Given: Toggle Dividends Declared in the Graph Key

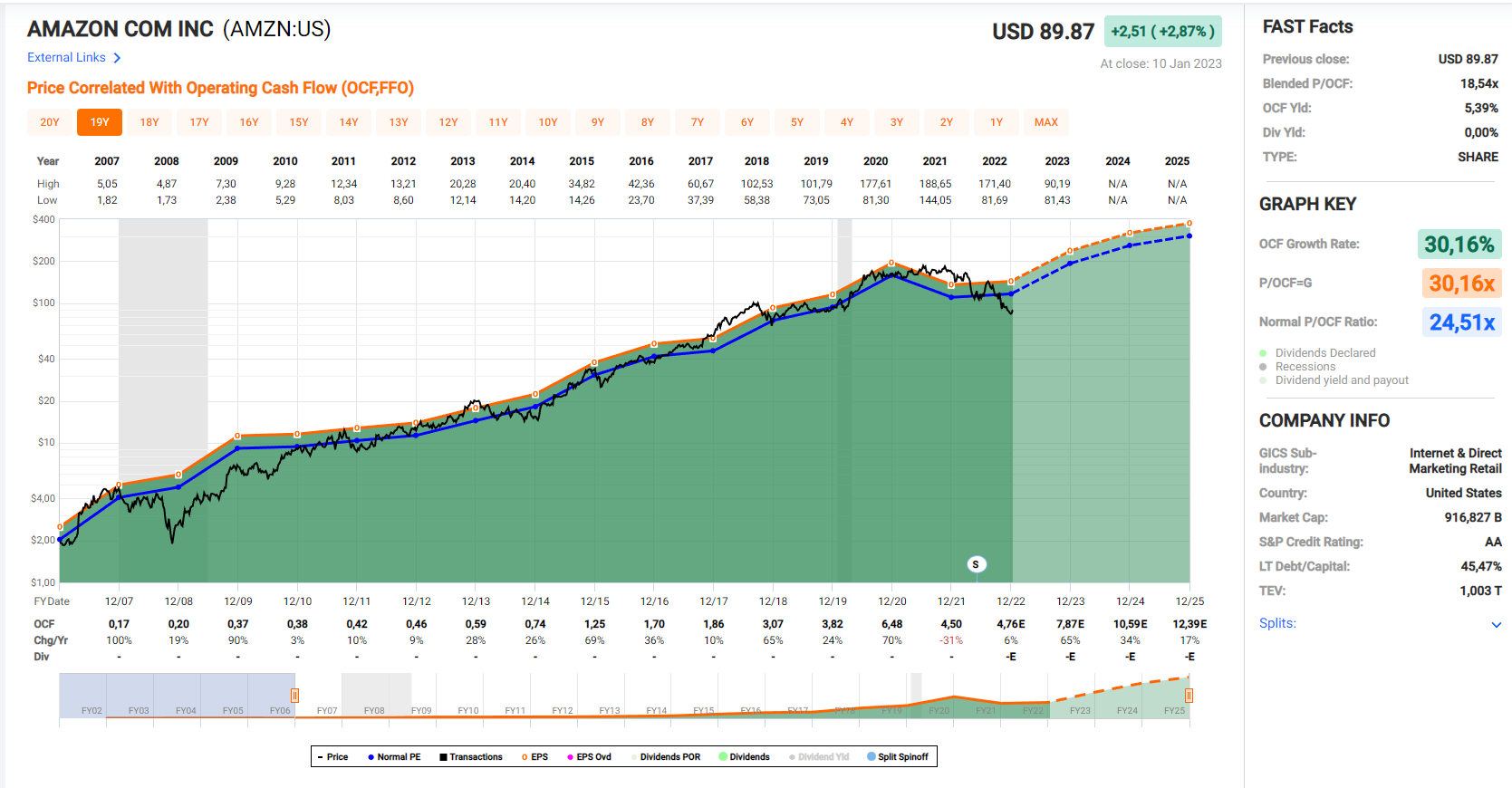Looking at the screenshot, I should pos(1324,353).
